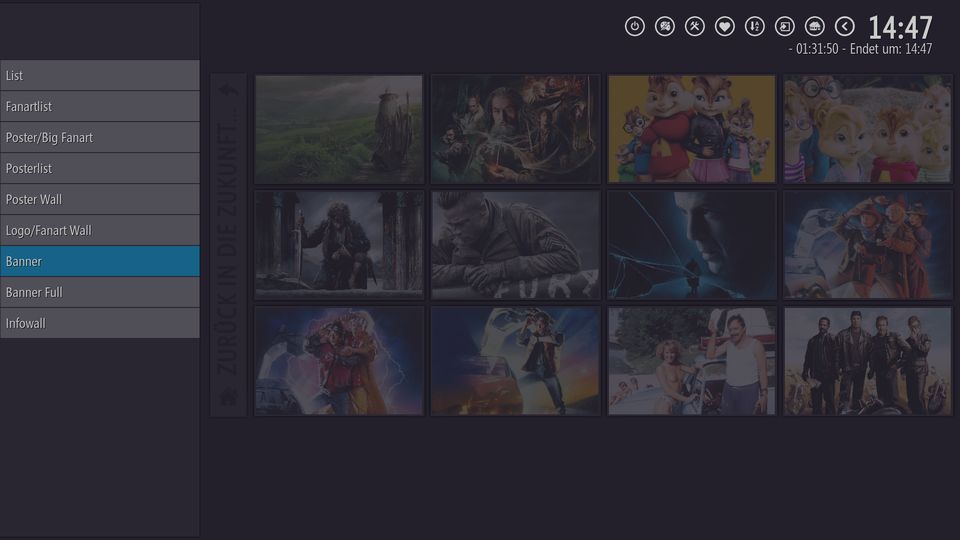This screenshot has height=540, width=960.
Task: Click the back arrow circle icon
Action: [x=844, y=26]
